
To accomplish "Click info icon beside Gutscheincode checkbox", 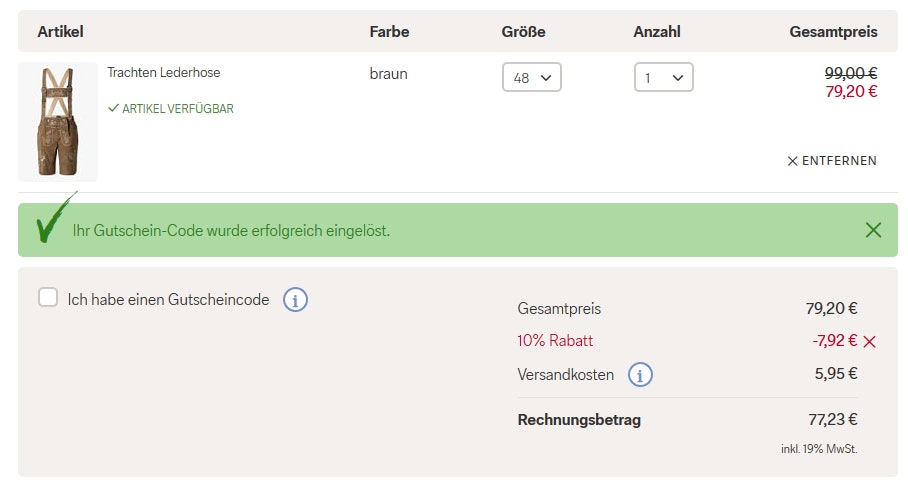I will (x=295, y=299).
